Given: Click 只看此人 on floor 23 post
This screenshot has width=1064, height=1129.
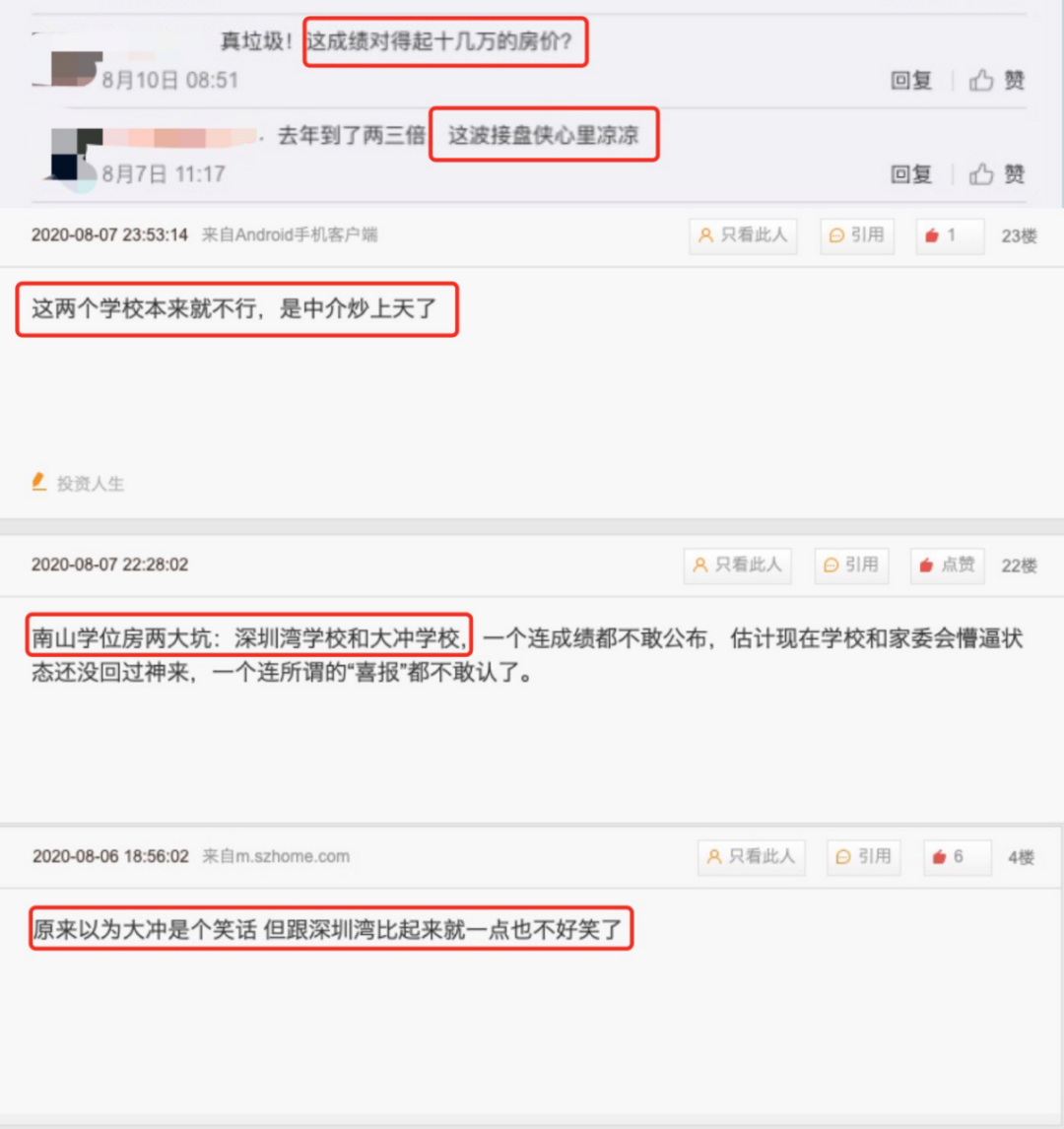Looking at the screenshot, I should tap(743, 236).
